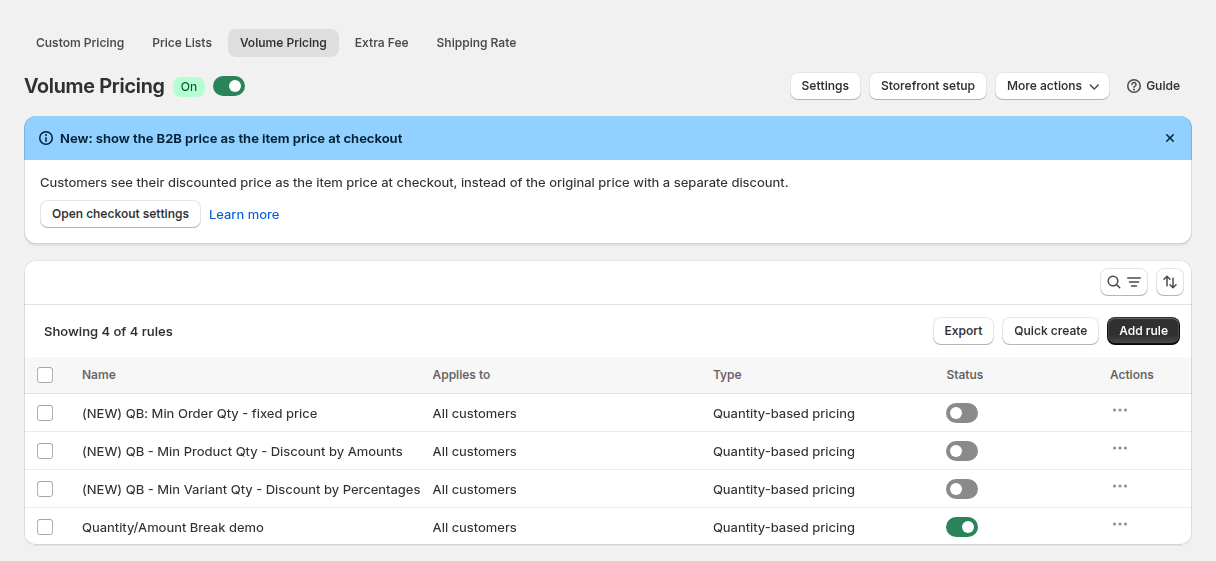The height and width of the screenshot is (561, 1216).
Task: Dismiss the B2B price banner
Action: (x=1170, y=138)
